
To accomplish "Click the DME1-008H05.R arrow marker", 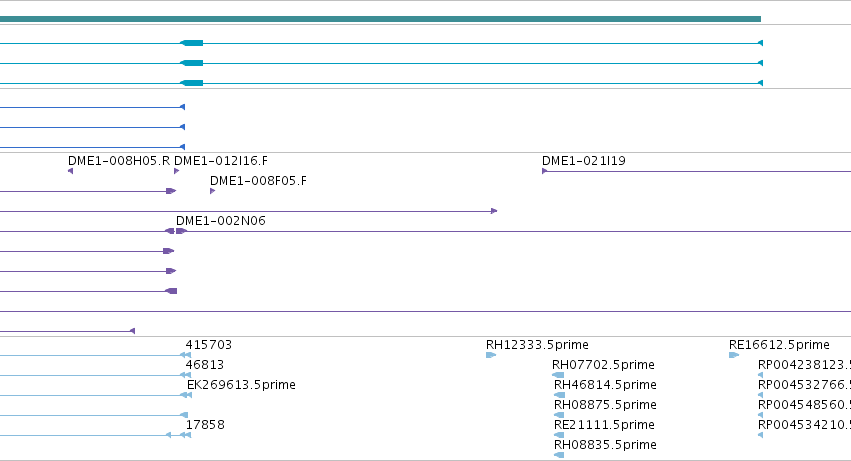I will pos(71,171).
